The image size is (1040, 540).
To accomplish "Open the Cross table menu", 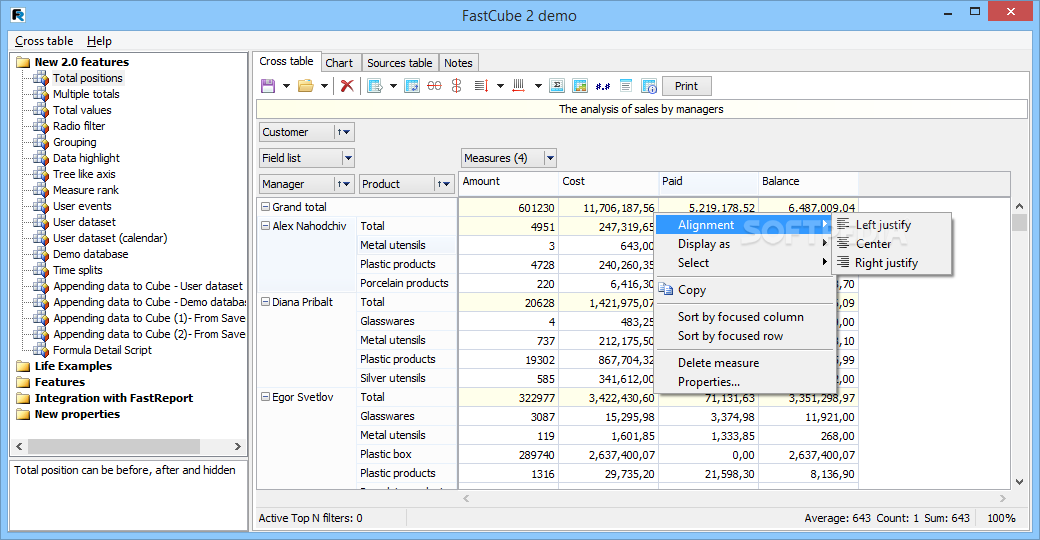I will click(44, 40).
